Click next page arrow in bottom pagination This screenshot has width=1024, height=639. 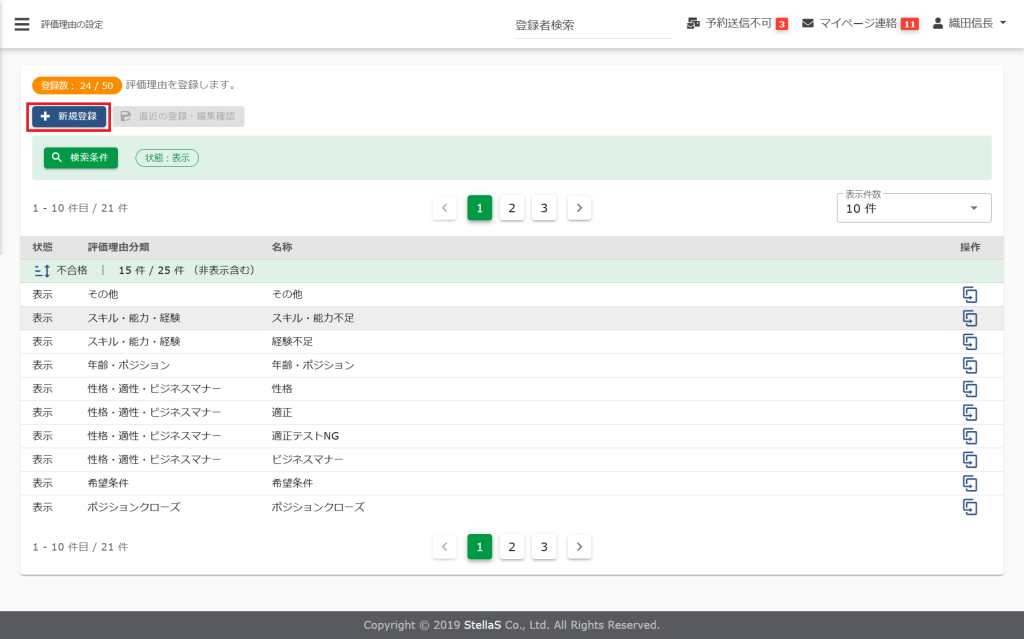579,547
